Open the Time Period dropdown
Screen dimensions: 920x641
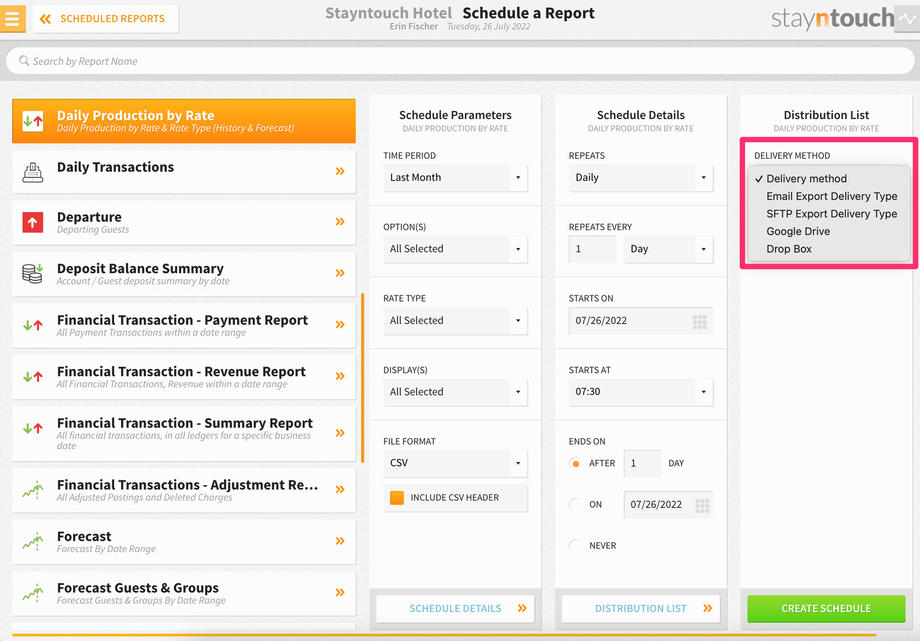point(455,177)
